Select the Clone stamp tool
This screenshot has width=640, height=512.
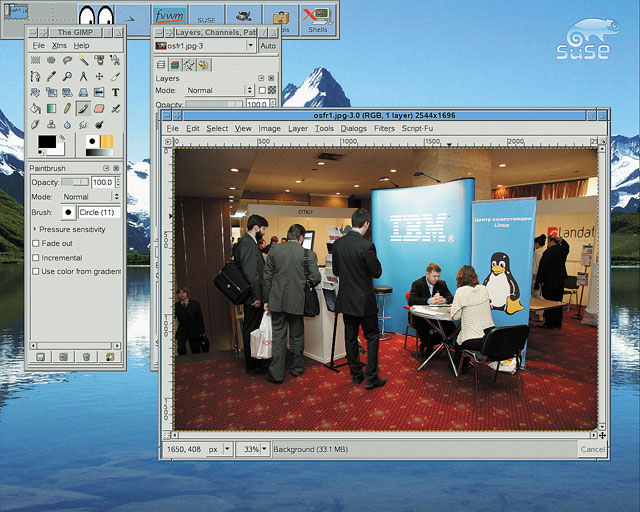click(x=51, y=125)
